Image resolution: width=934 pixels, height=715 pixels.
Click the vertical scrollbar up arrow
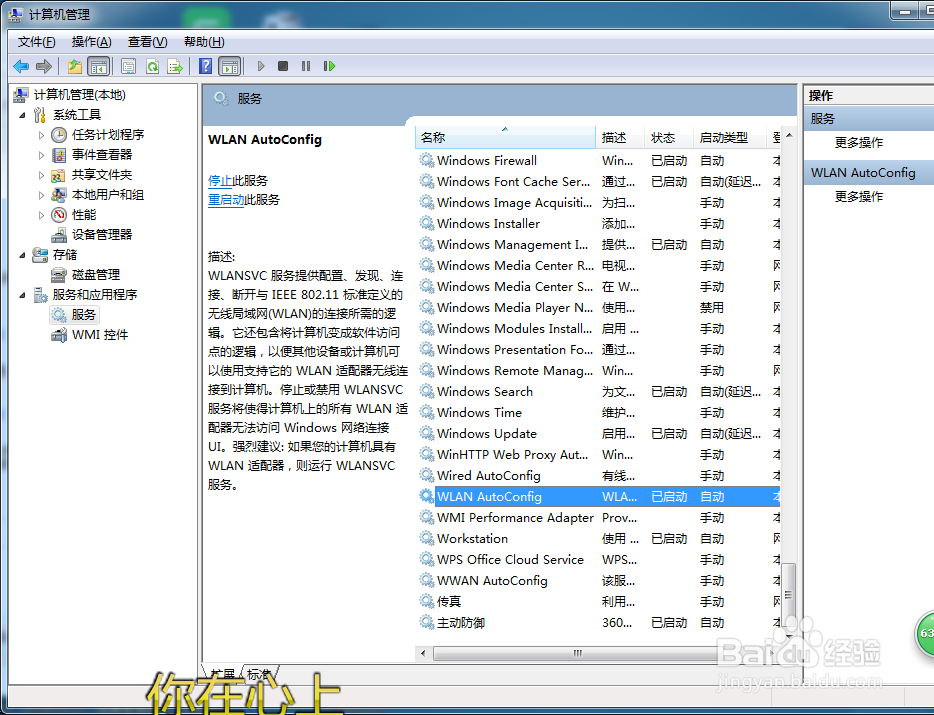click(789, 136)
